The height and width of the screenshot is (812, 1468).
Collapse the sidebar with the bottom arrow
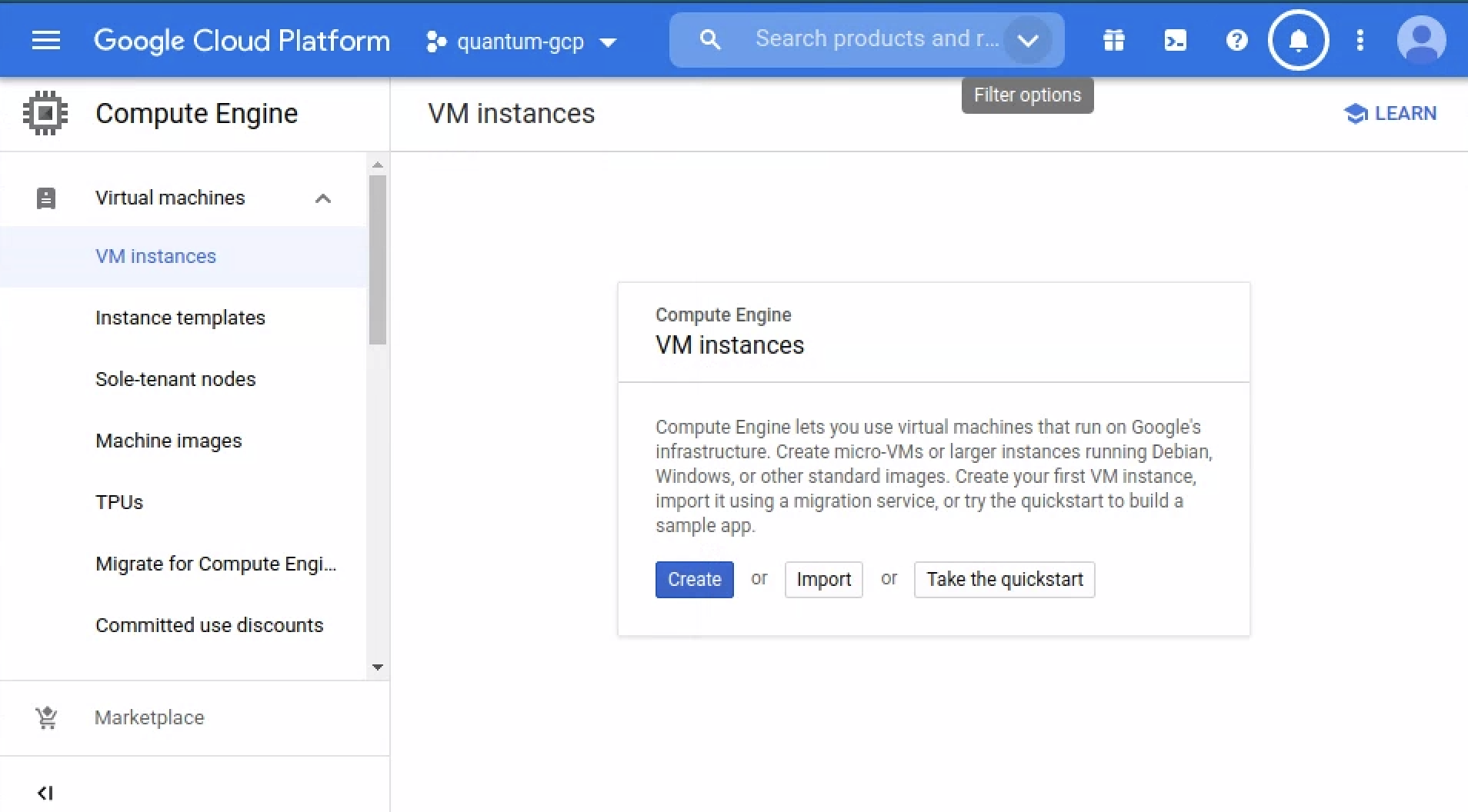[x=45, y=793]
